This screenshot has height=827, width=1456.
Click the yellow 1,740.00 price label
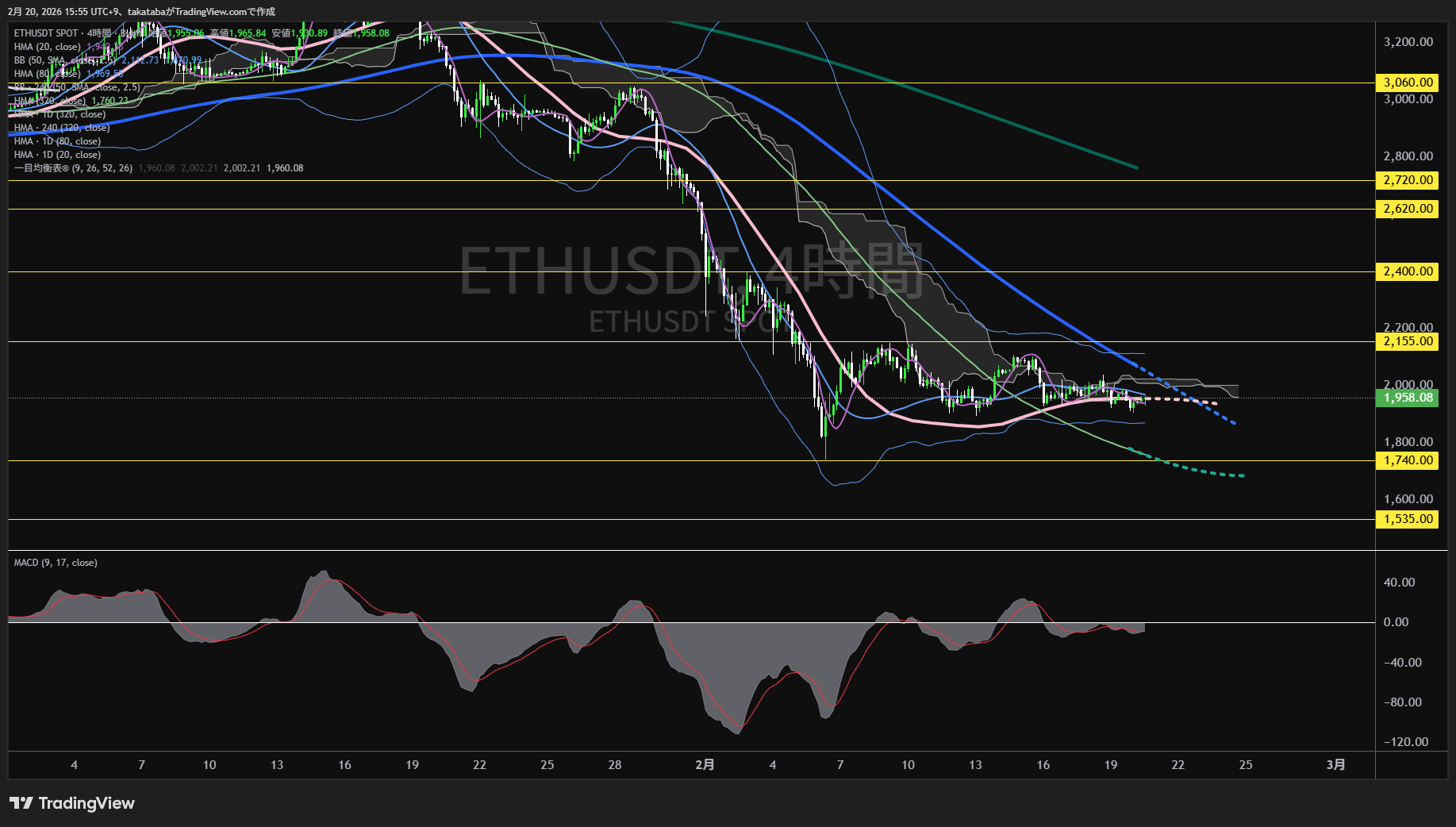[x=1408, y=460]
